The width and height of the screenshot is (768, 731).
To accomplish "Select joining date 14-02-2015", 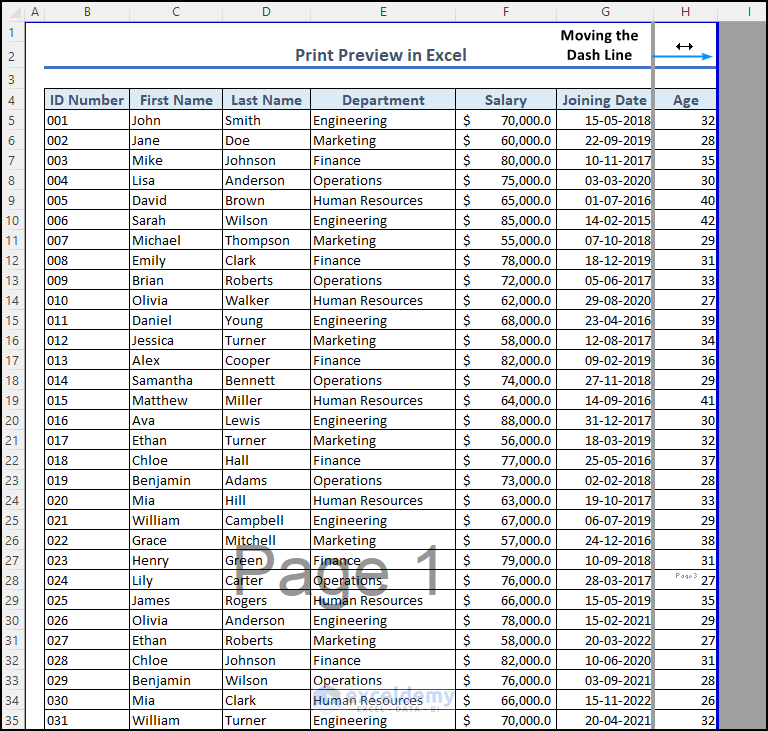I will pos(604,221).
